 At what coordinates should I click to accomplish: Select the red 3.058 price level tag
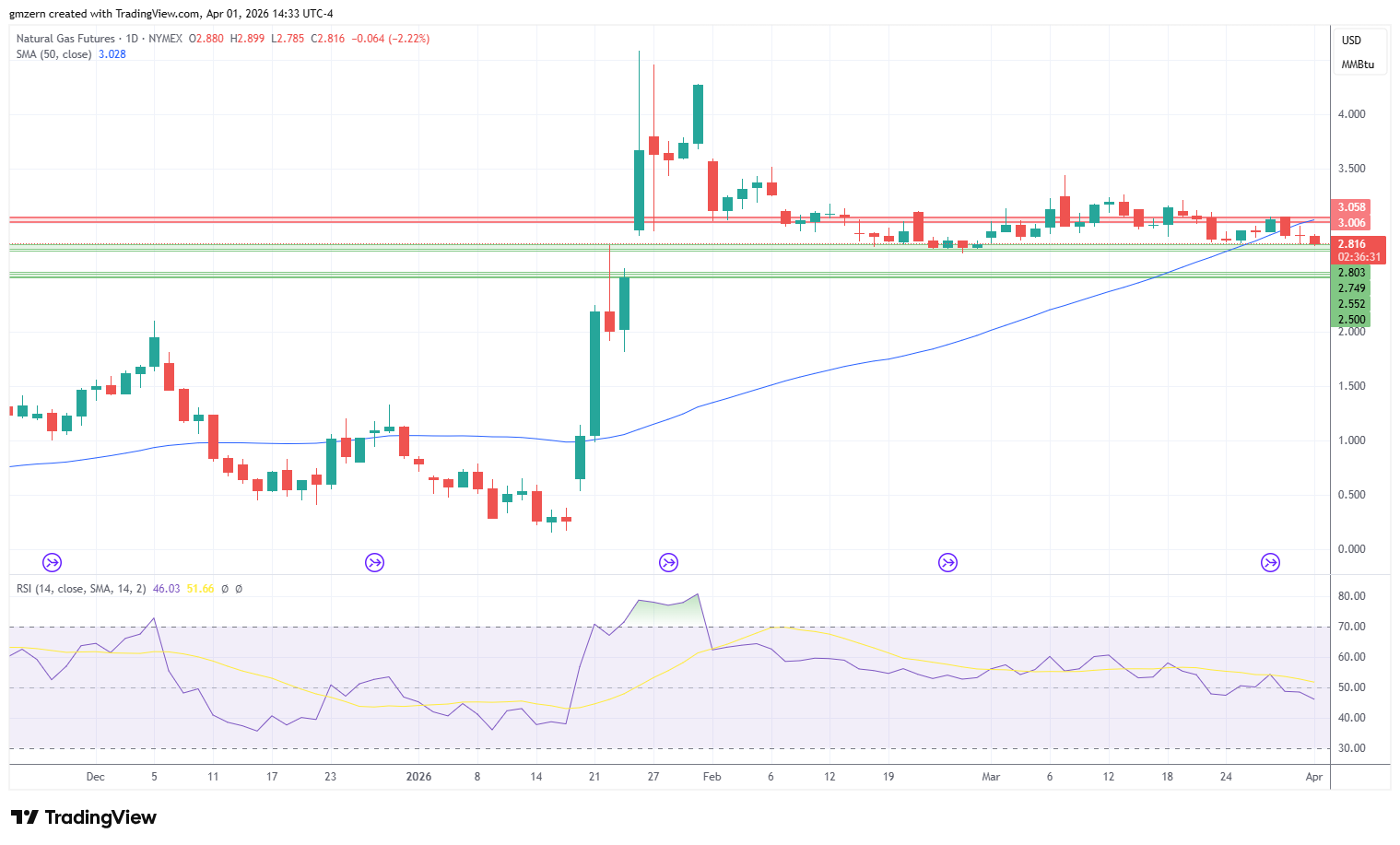(x=1351, y=207)
